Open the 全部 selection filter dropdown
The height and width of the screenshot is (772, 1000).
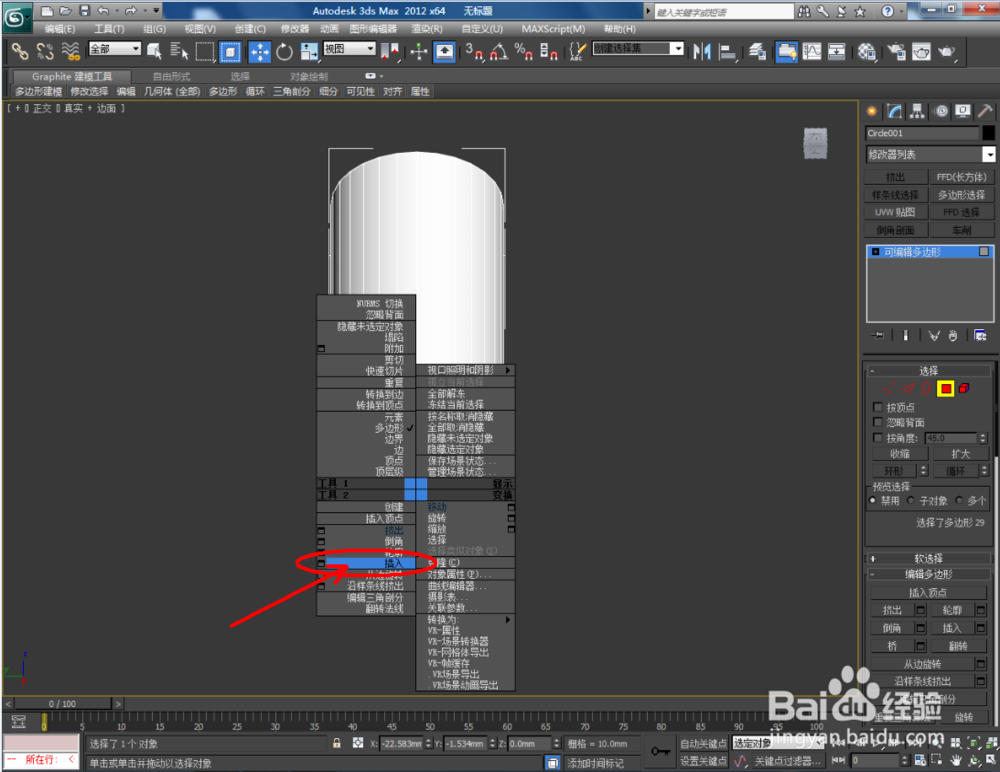115,49
